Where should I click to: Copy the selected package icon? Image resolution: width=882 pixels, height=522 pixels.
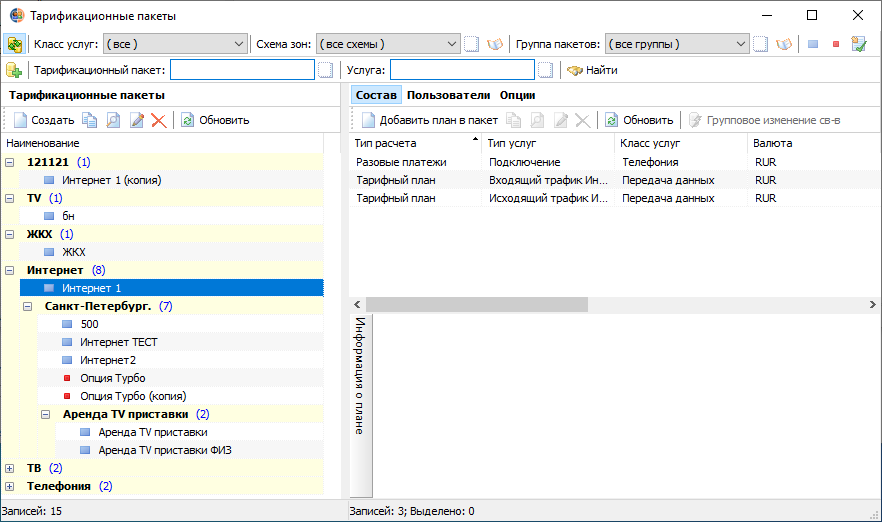pyautogui.click(x=90, y=120)
